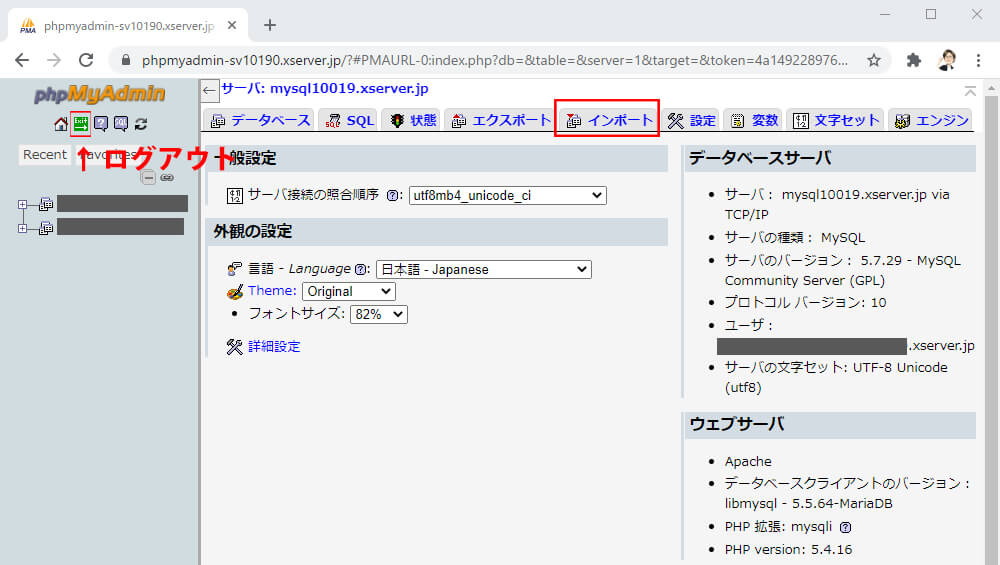
Task: Open the エンジン tab
Action: click(x=931, y=120)
